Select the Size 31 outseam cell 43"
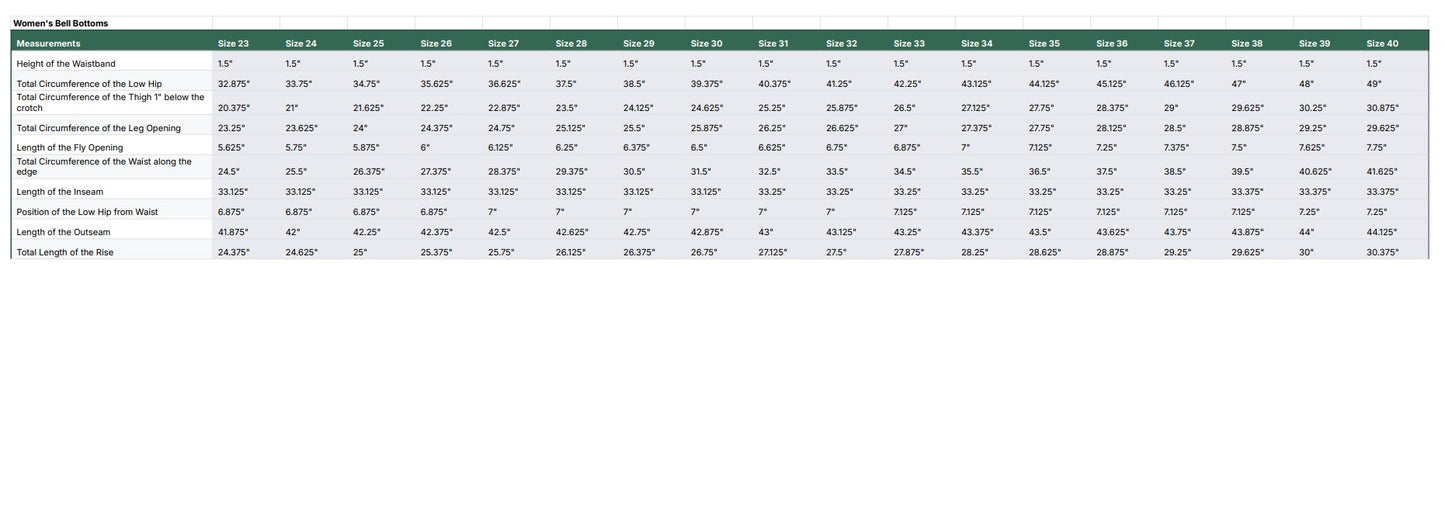The image size is (1445, 506). (x=766, y=232)
